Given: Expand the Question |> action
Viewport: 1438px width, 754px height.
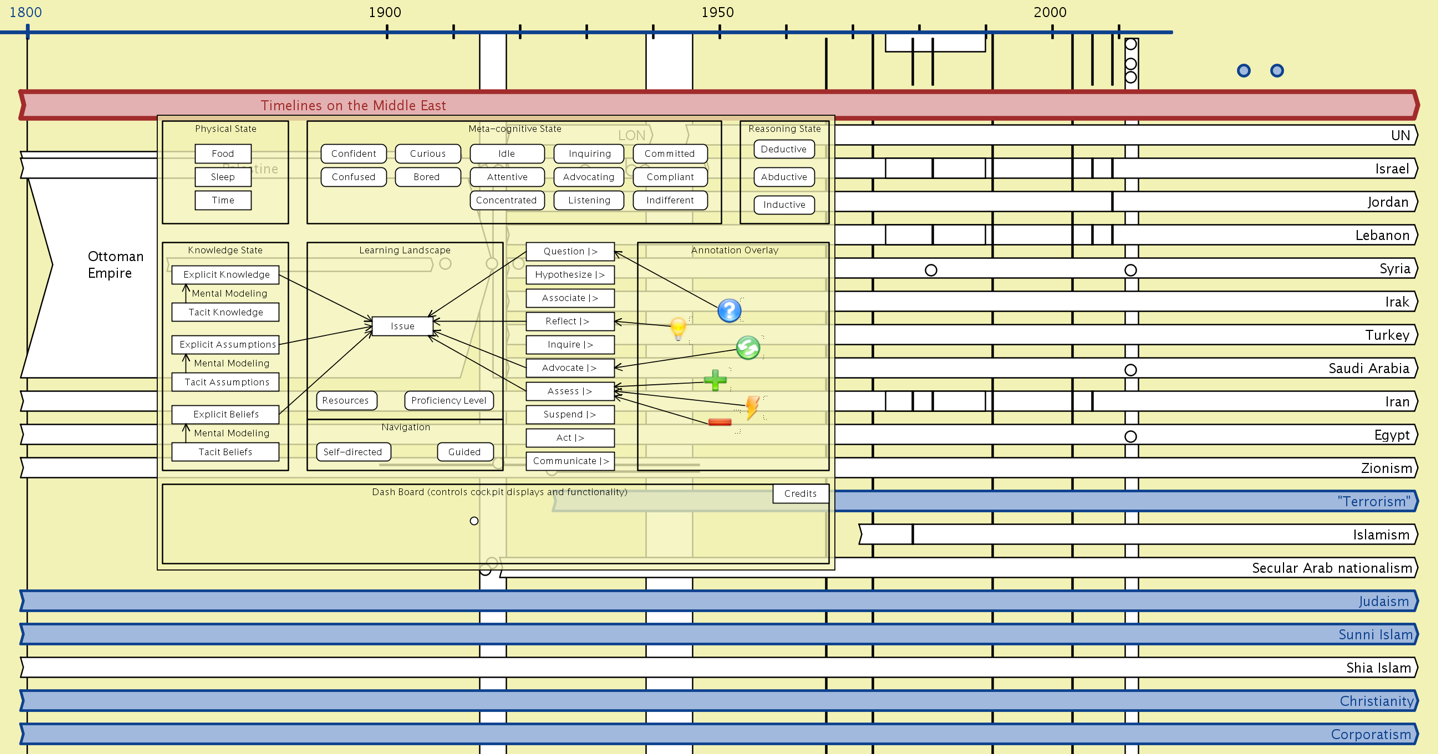Looking at the screenshot, I should point(570,252).
